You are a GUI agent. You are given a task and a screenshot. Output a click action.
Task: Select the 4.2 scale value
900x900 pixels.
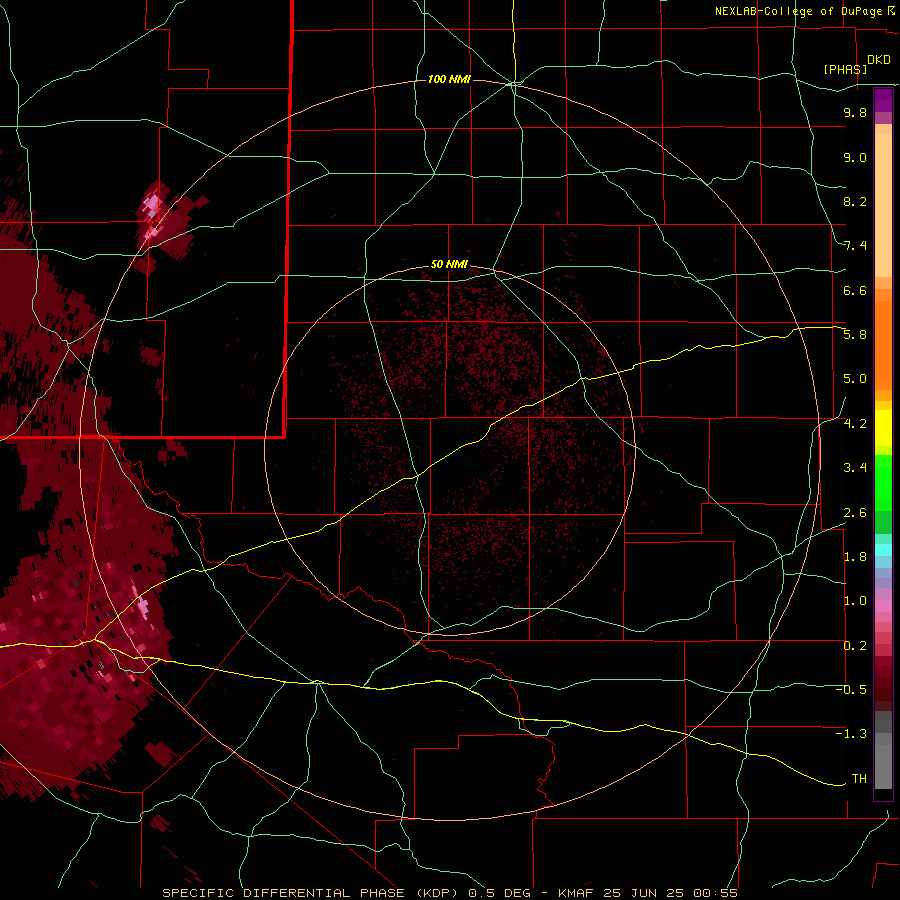[x=855, y=424]
